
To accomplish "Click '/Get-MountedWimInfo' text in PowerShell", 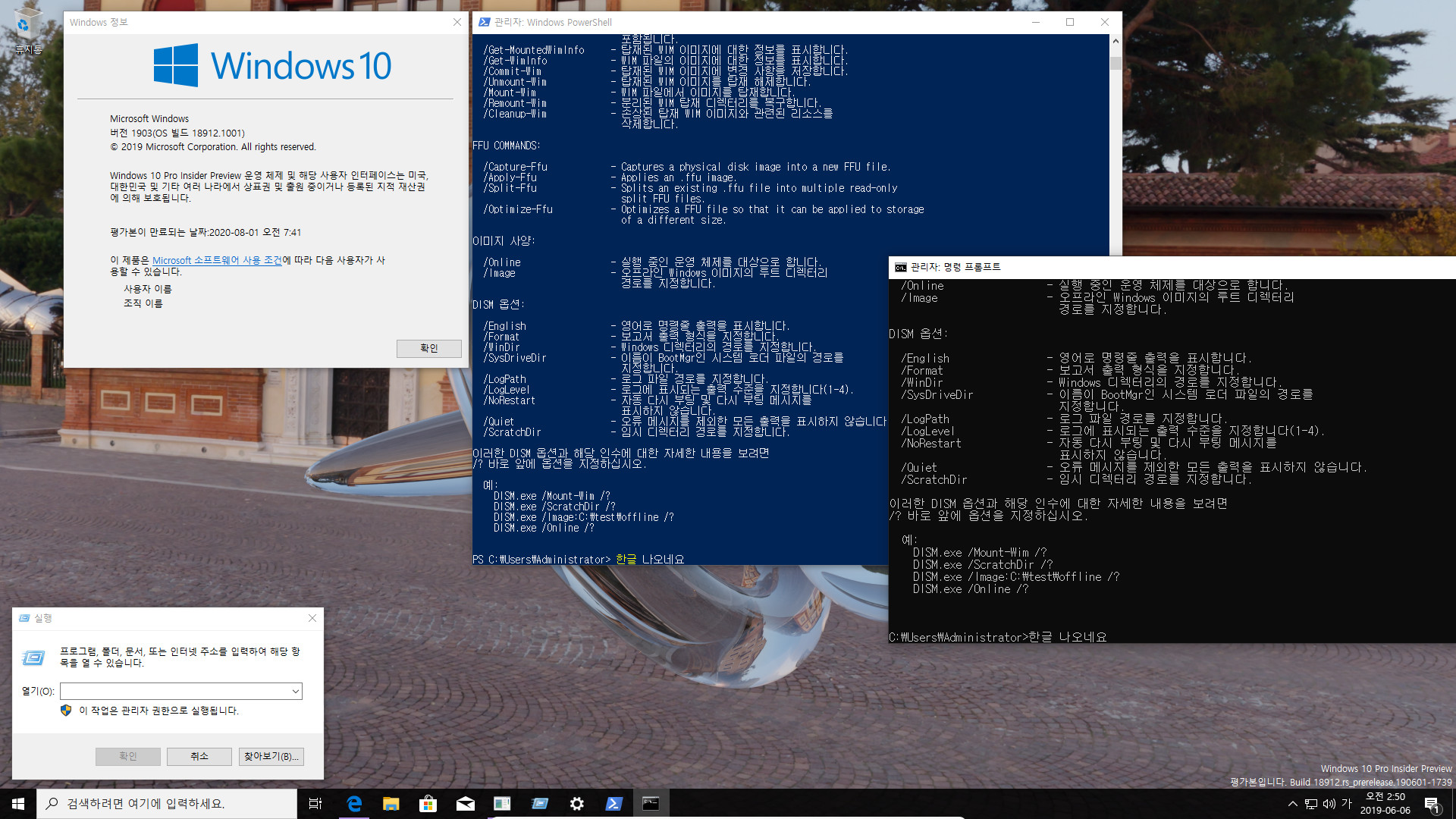I will pos(534,50).
